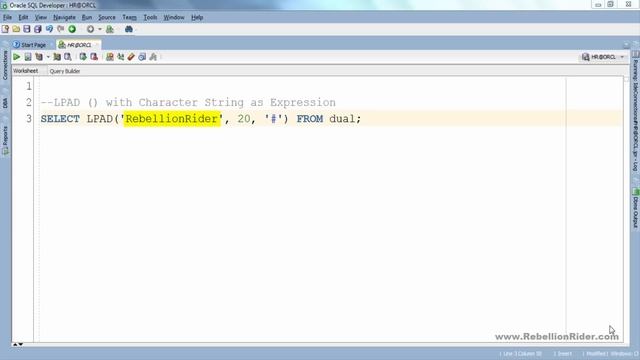Open the Run menu

click(x=87, y=17)
